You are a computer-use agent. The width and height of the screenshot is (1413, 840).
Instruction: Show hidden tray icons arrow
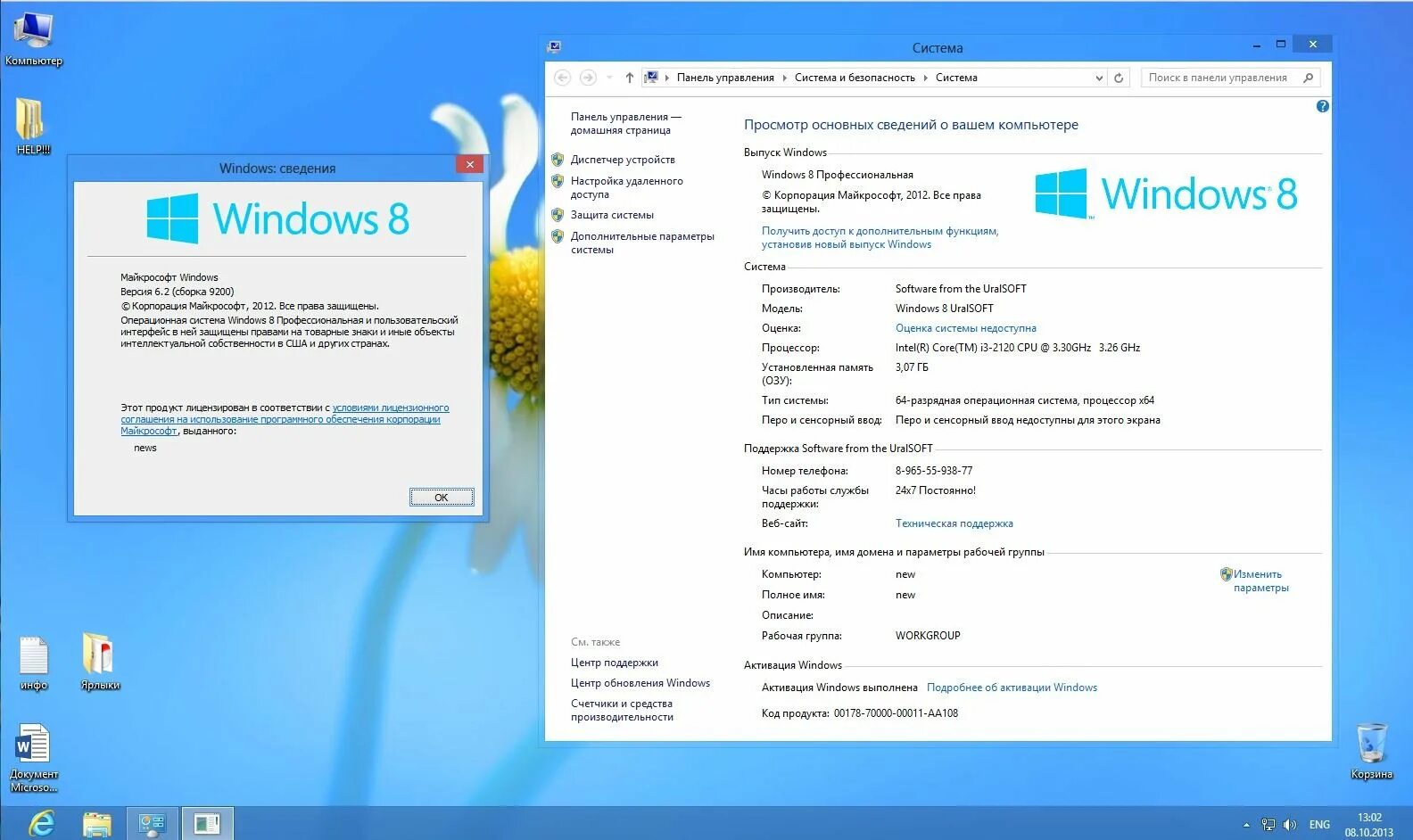pos(1246,825)
